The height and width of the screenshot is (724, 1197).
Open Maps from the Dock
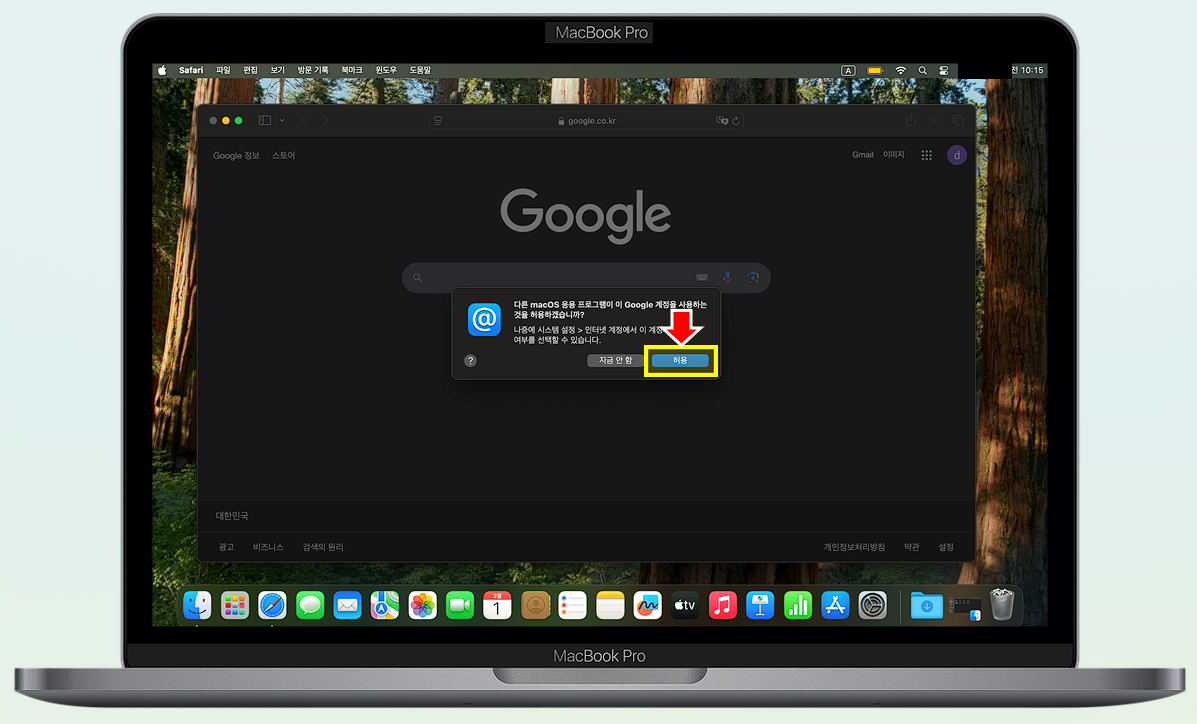(x=385, y=606)
